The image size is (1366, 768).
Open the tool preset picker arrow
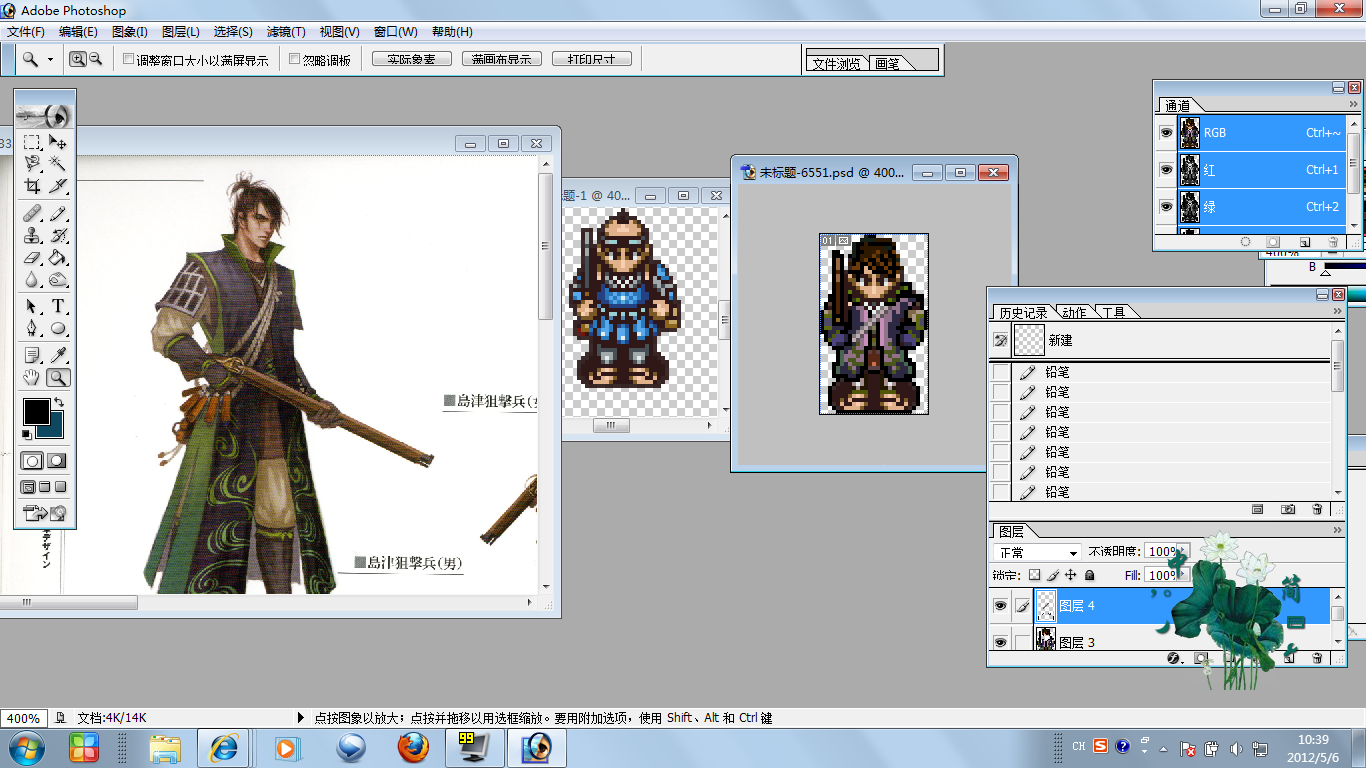pyautogui.click(x=50, y=60)
